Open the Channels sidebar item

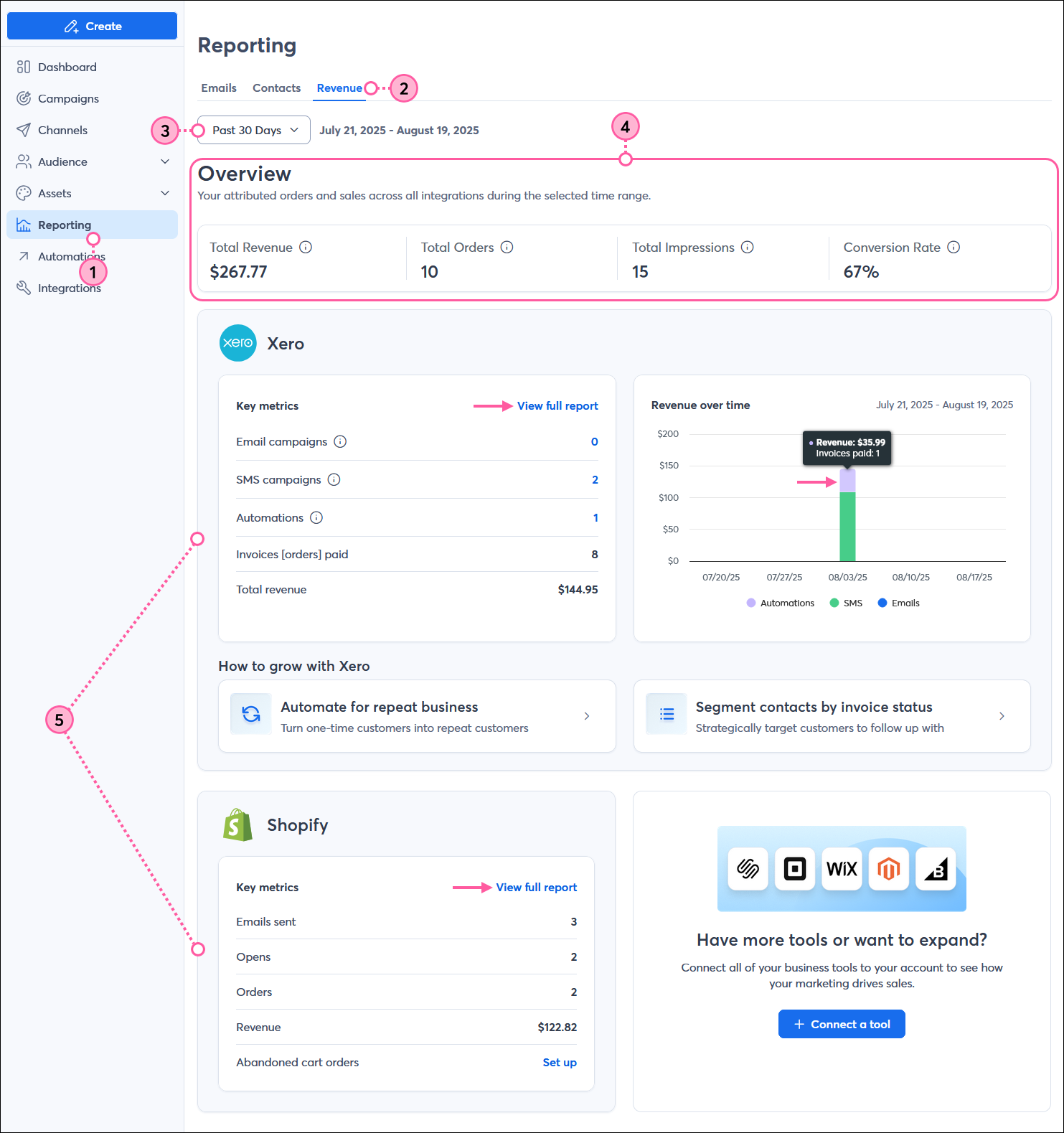[x=92, y=130]
